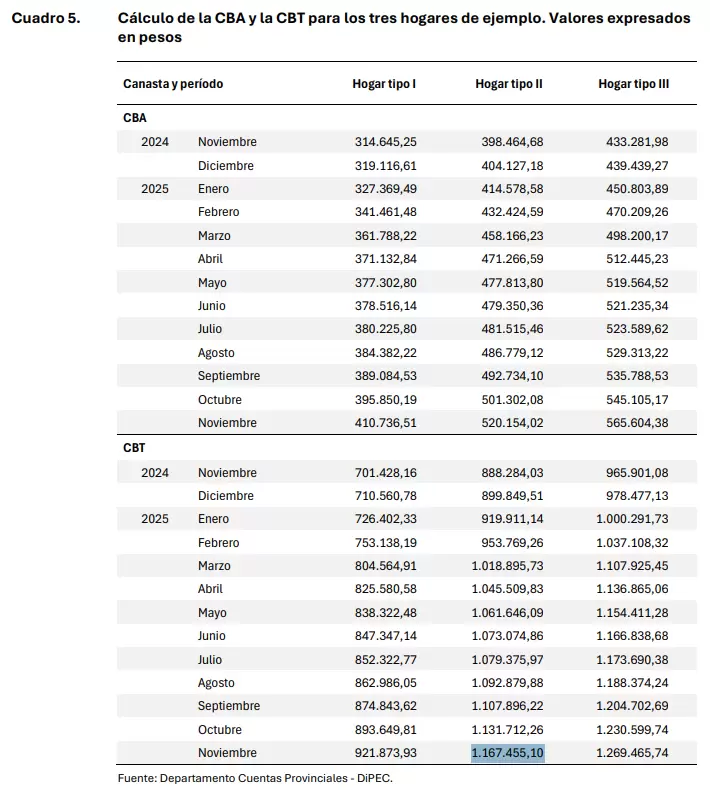
Task: Select CBA Marzo value 361.788,22
Action: [385, 236]
